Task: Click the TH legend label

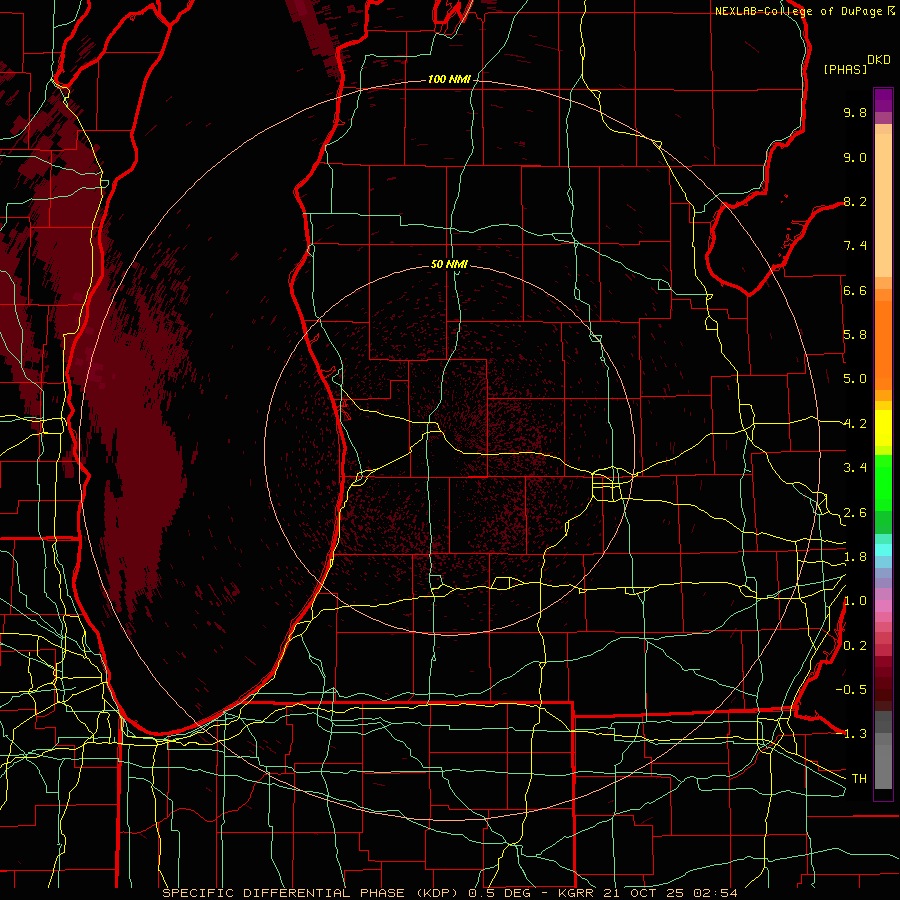Action: point(859,779)
